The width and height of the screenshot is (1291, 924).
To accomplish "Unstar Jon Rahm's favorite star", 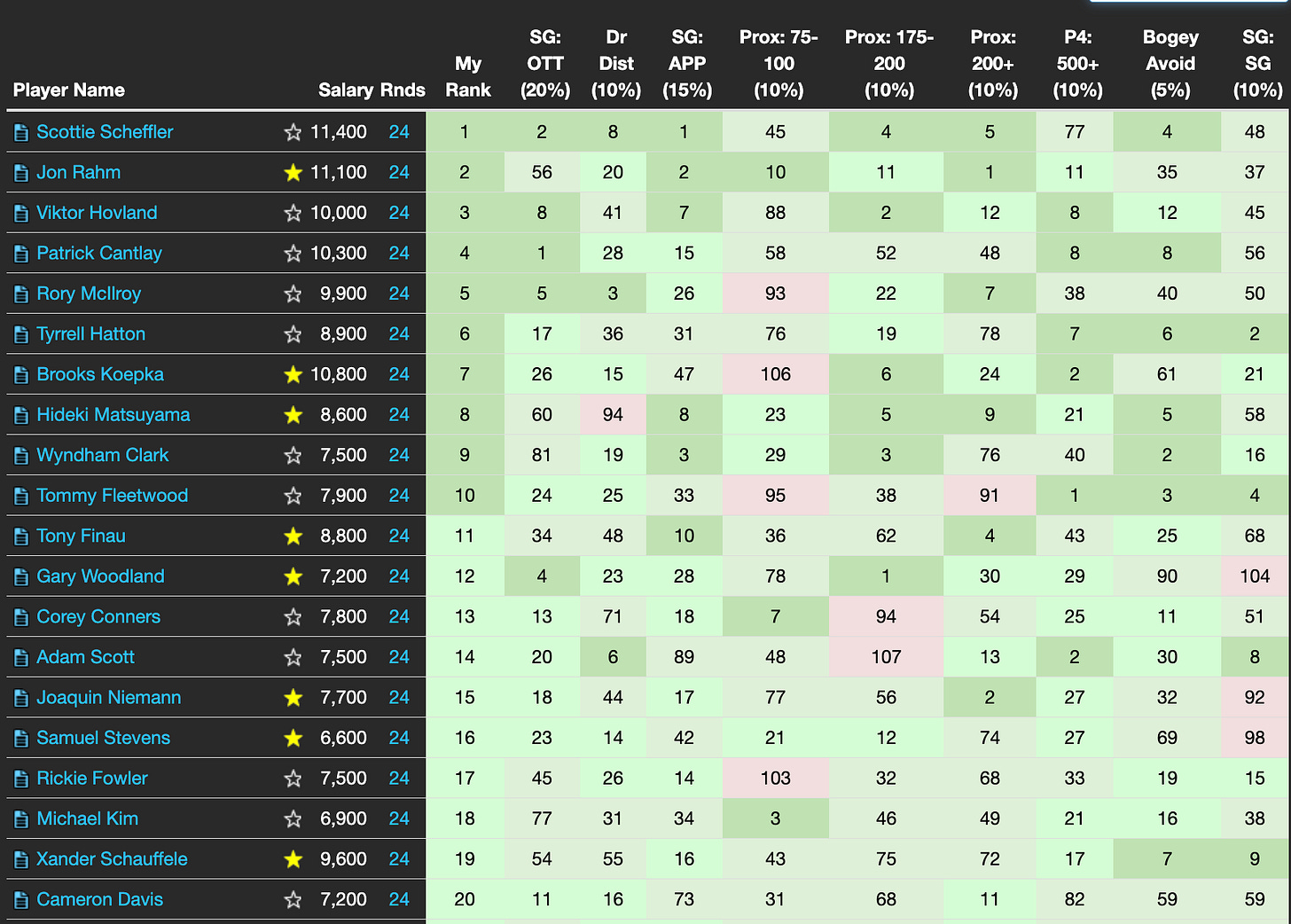I will pos(293,172).
